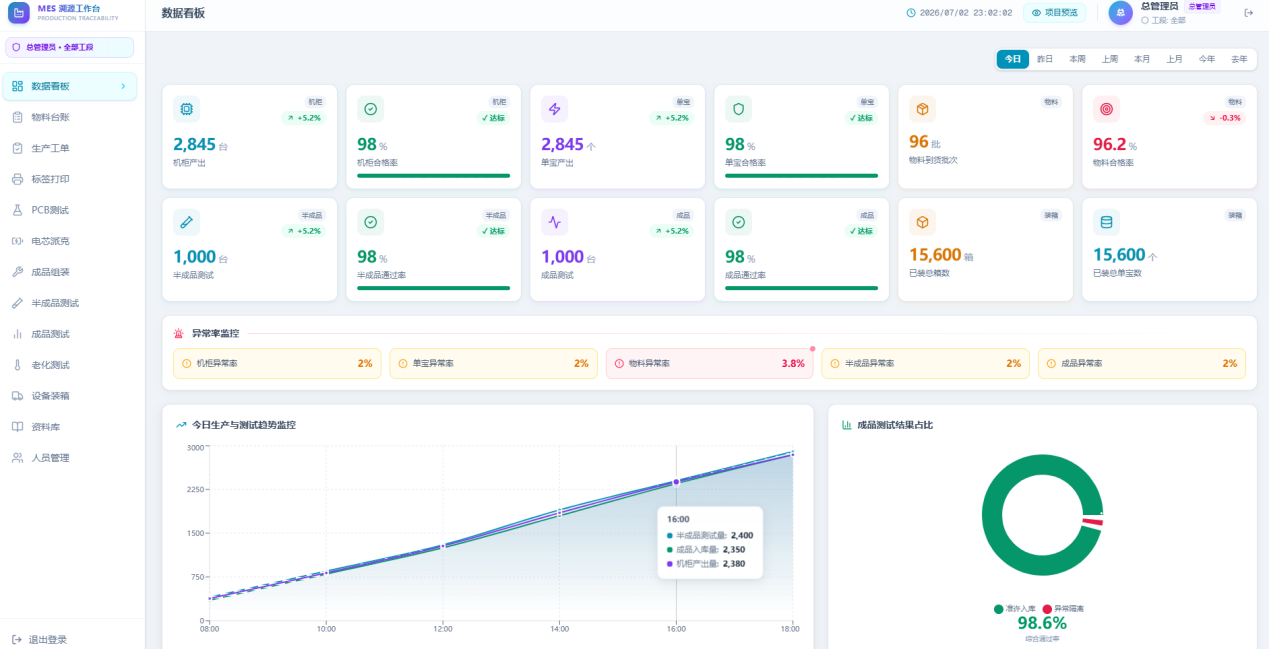The height and width of the screenshot is (649, 1269).
Task: Select the 成品组装 wrench icon
Action: point(17,272)
